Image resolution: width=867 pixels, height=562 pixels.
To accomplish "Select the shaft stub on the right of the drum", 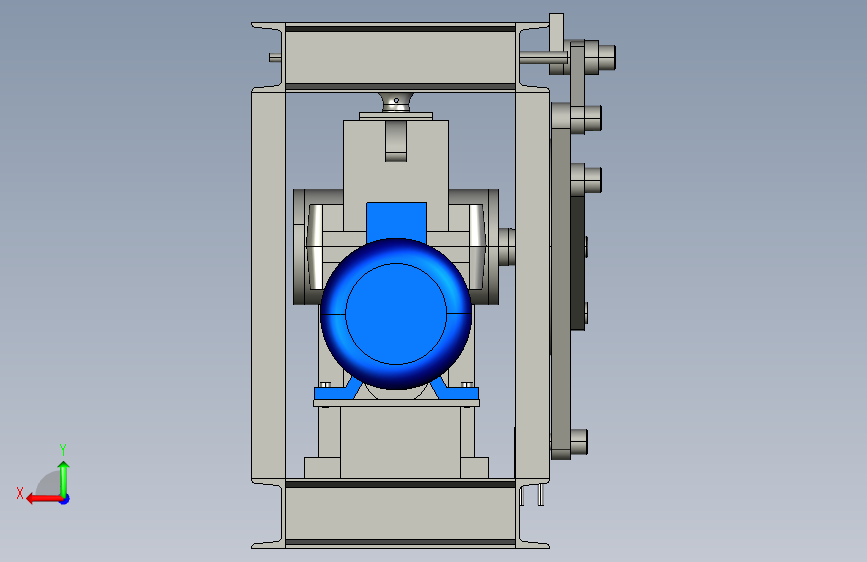I will (x=507, y=247).
